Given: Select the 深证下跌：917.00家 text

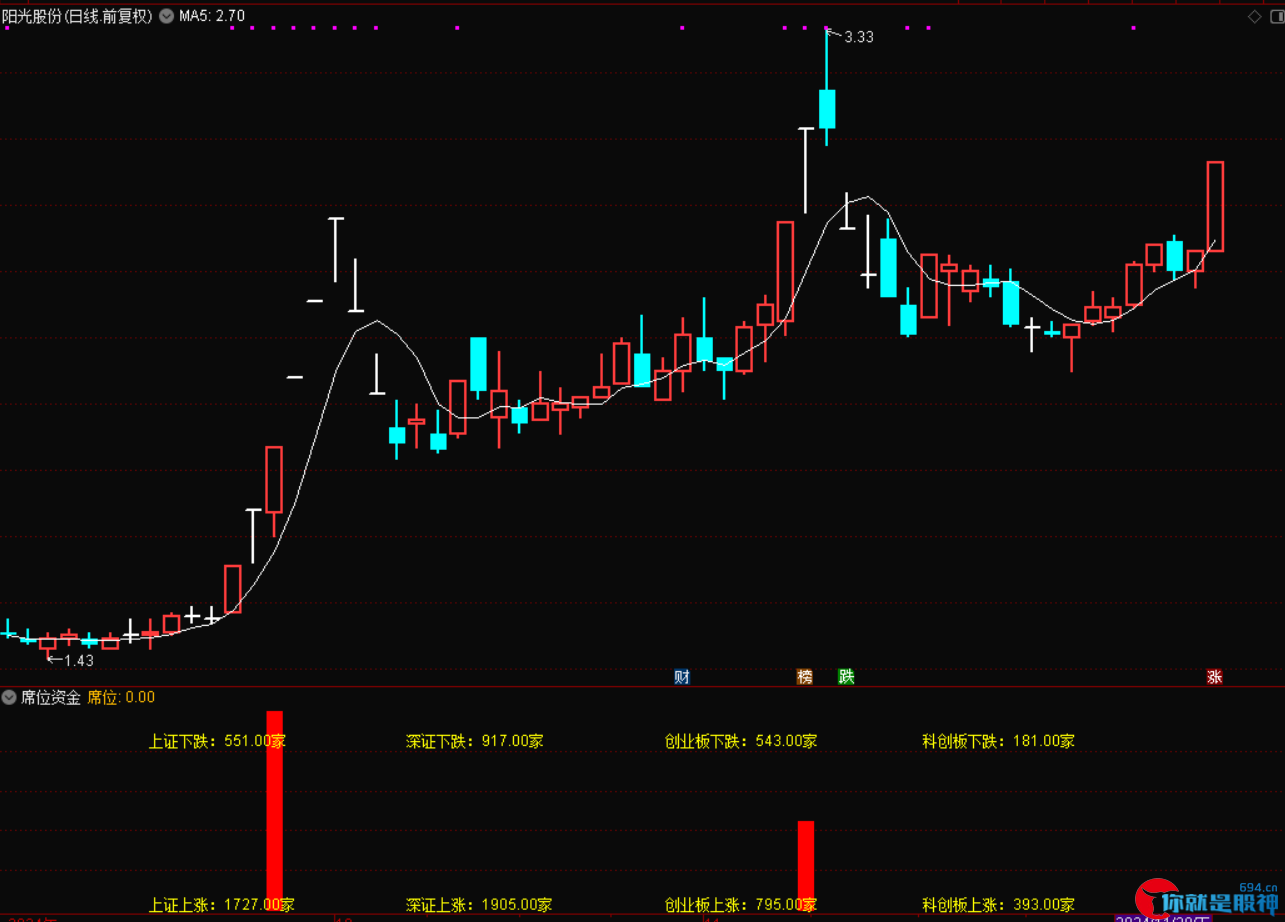Looking at the screenshot, I should (475, 741).
